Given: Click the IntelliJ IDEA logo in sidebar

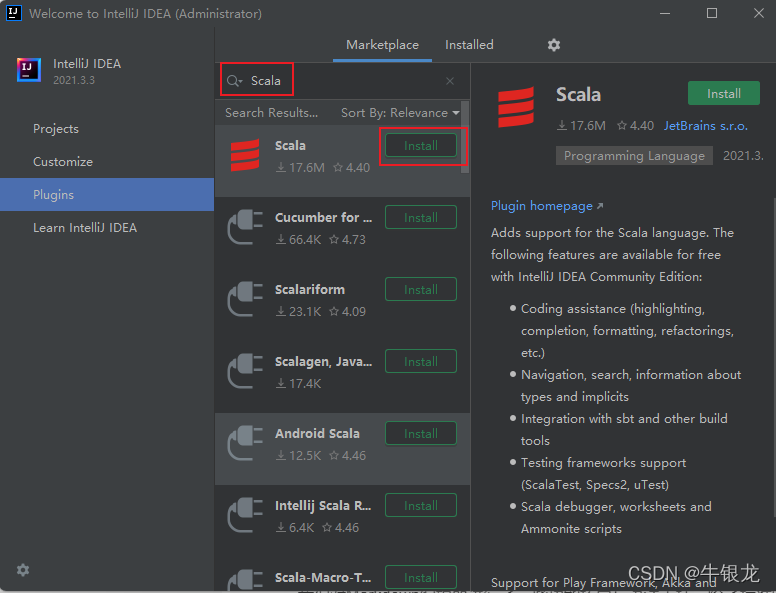Looking at the screenshot, I should point(29,70).
